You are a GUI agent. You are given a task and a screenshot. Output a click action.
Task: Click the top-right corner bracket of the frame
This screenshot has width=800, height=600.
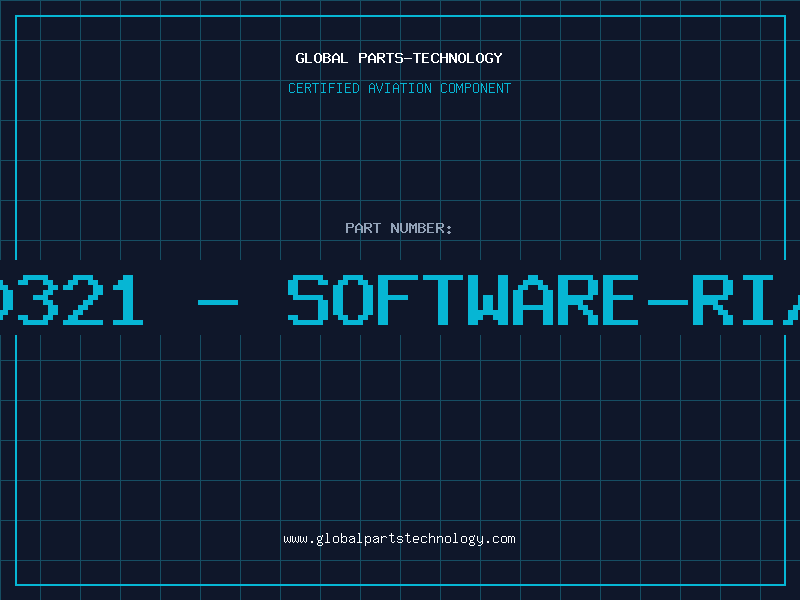click(x=782, y=18)
